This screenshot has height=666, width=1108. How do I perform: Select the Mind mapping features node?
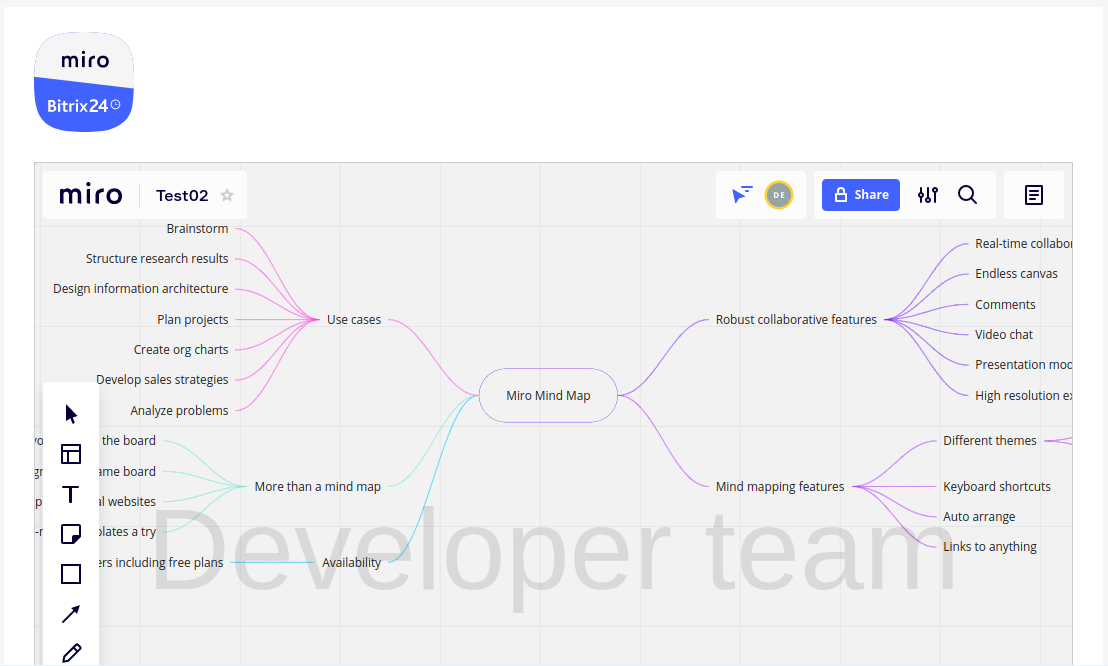pyautogui.click(x=779, y=486)
